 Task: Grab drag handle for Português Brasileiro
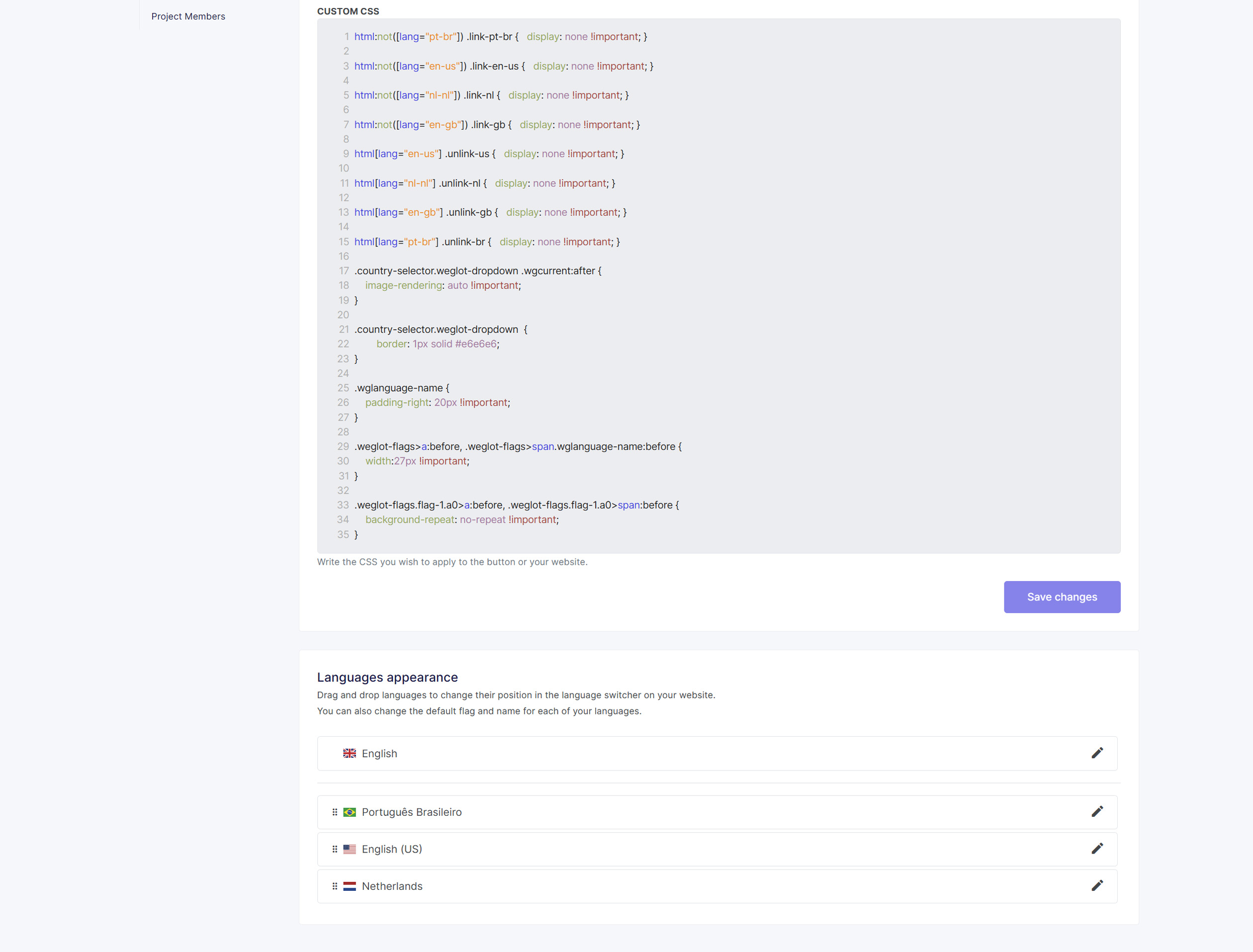(334, 812)
